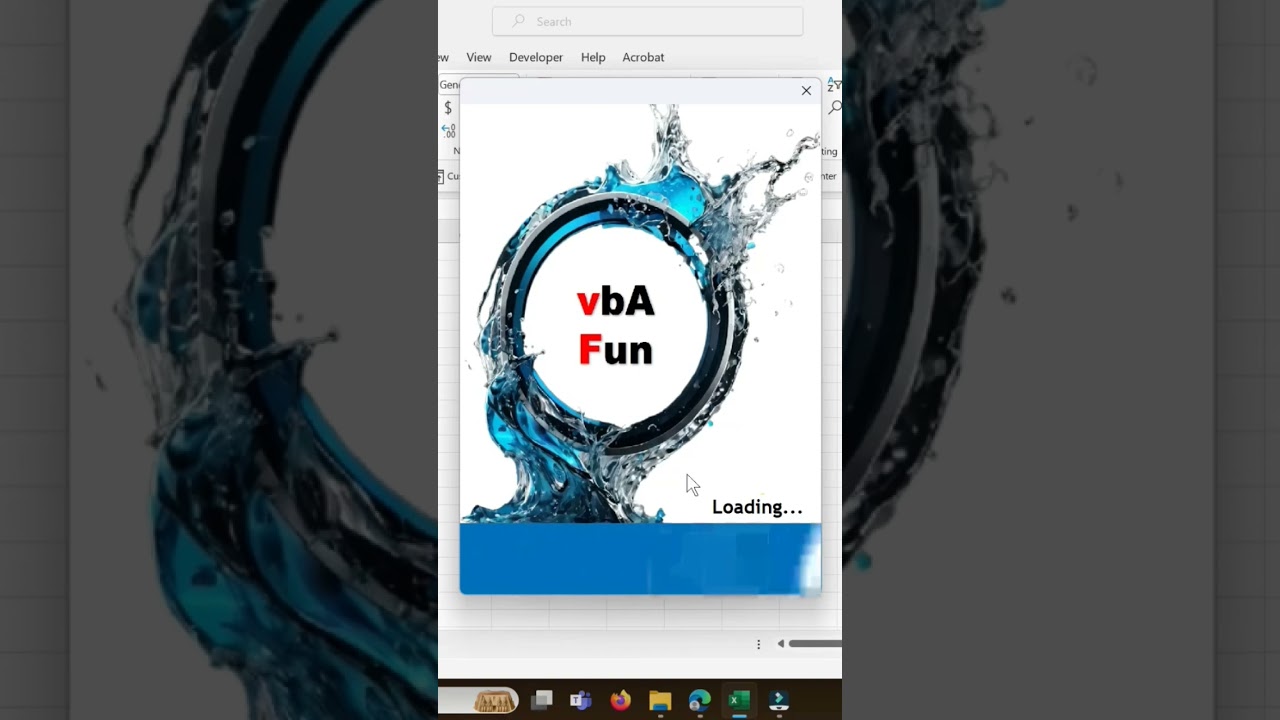Click the vbA Fun logo text
Image resolution: width=1280 pixels, height=720 pixels.
(x=615, y=326)
